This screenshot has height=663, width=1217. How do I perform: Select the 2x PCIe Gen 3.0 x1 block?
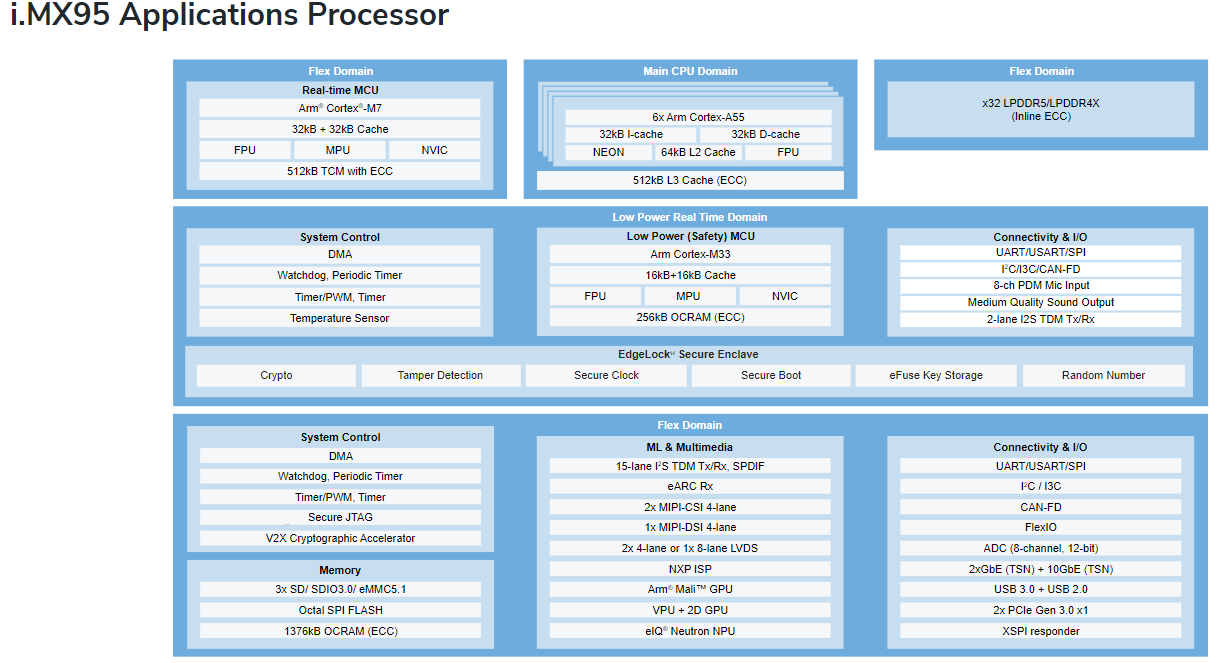click(x=1040, y=610)
